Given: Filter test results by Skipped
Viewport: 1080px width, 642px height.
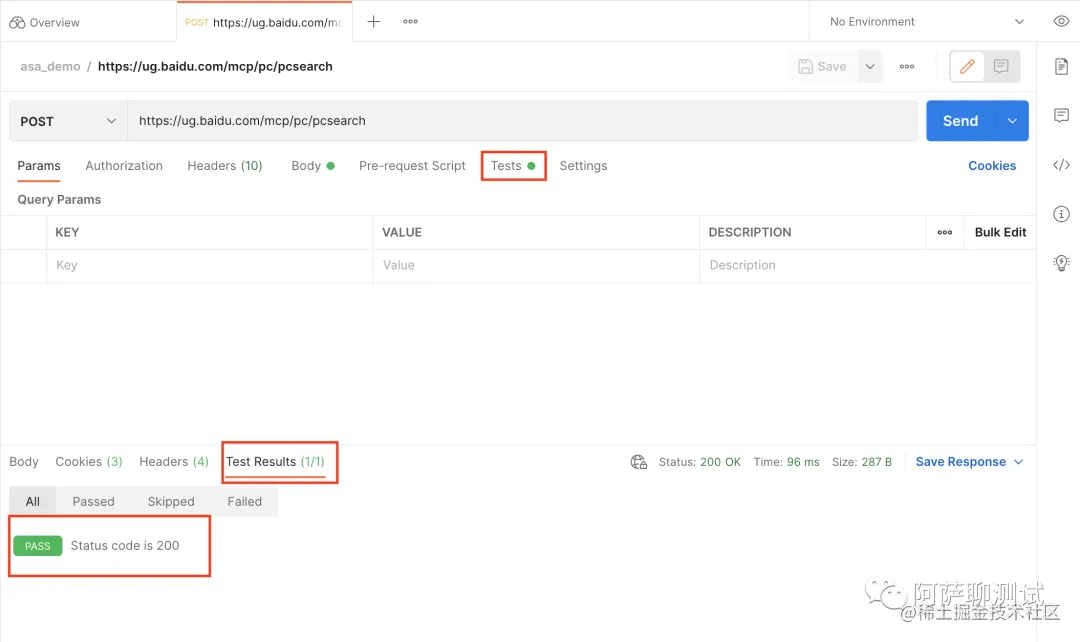Looking at the screenshot, I should 171,502.
